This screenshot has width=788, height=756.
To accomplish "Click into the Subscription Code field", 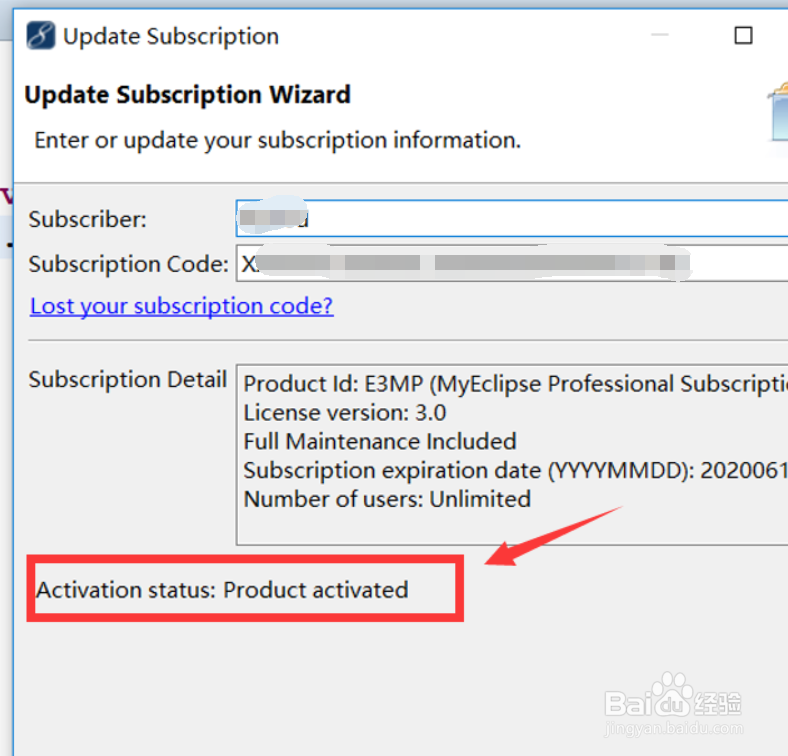I will 511,265.
